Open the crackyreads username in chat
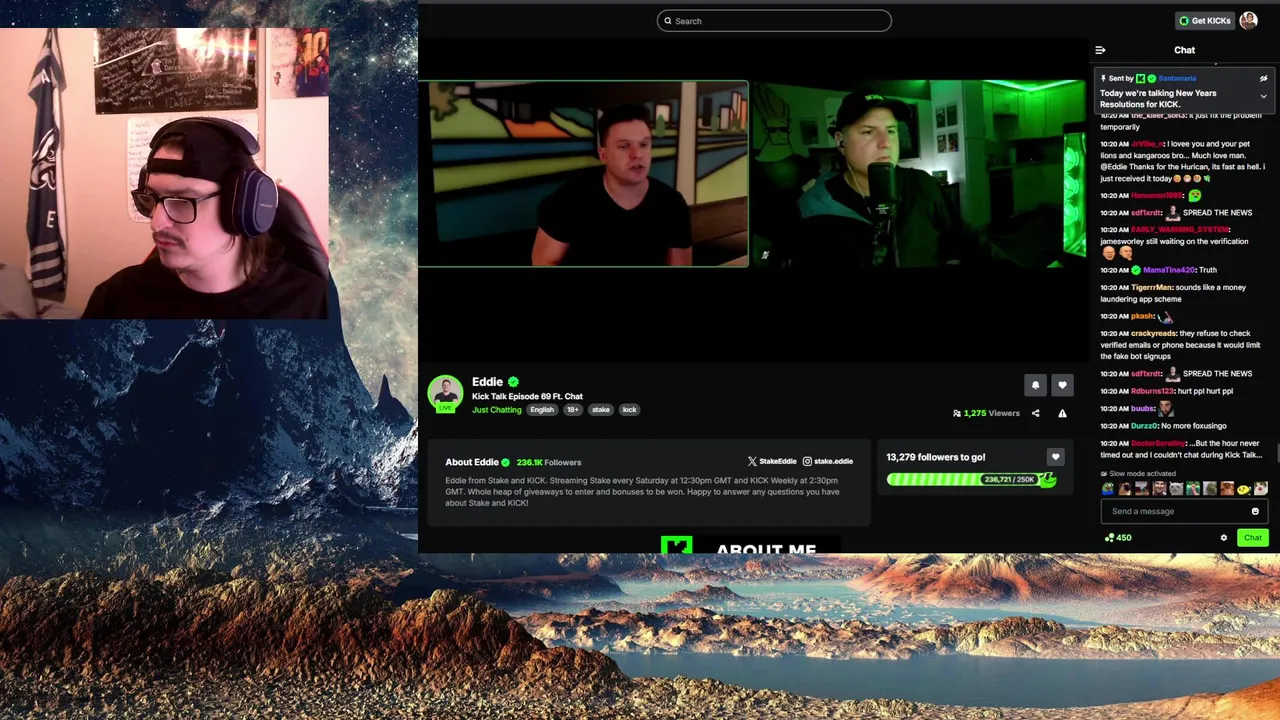 [1153, 333]
